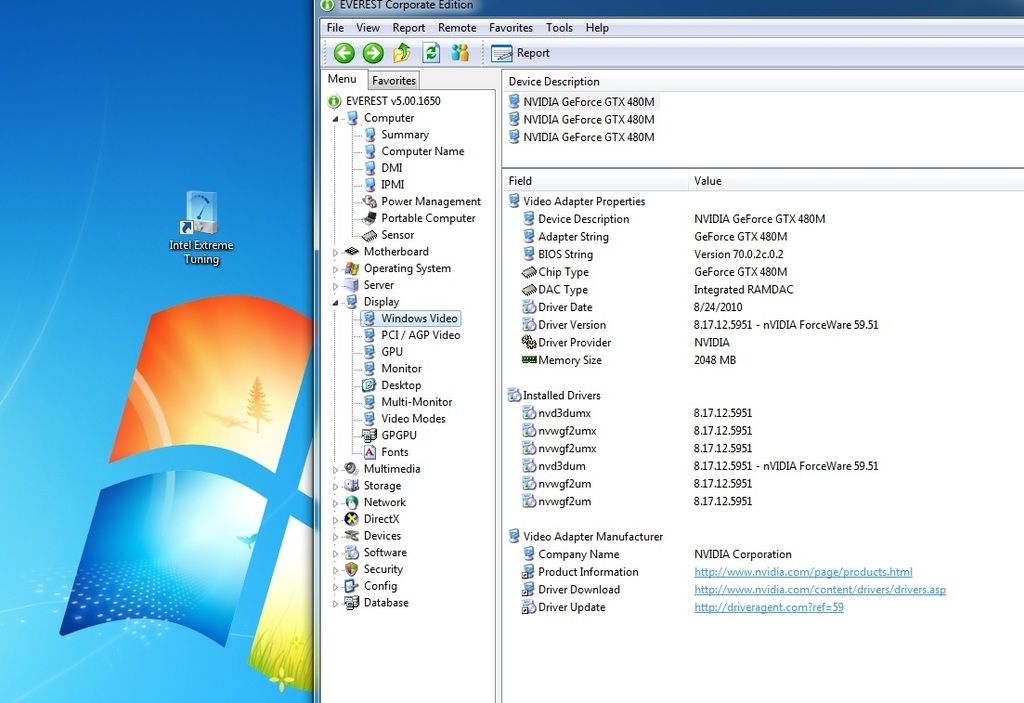The image size is (1024, 703).
Task: Select Intel Extreme Tuning desktop shortcut
Action: pos(201,228)
